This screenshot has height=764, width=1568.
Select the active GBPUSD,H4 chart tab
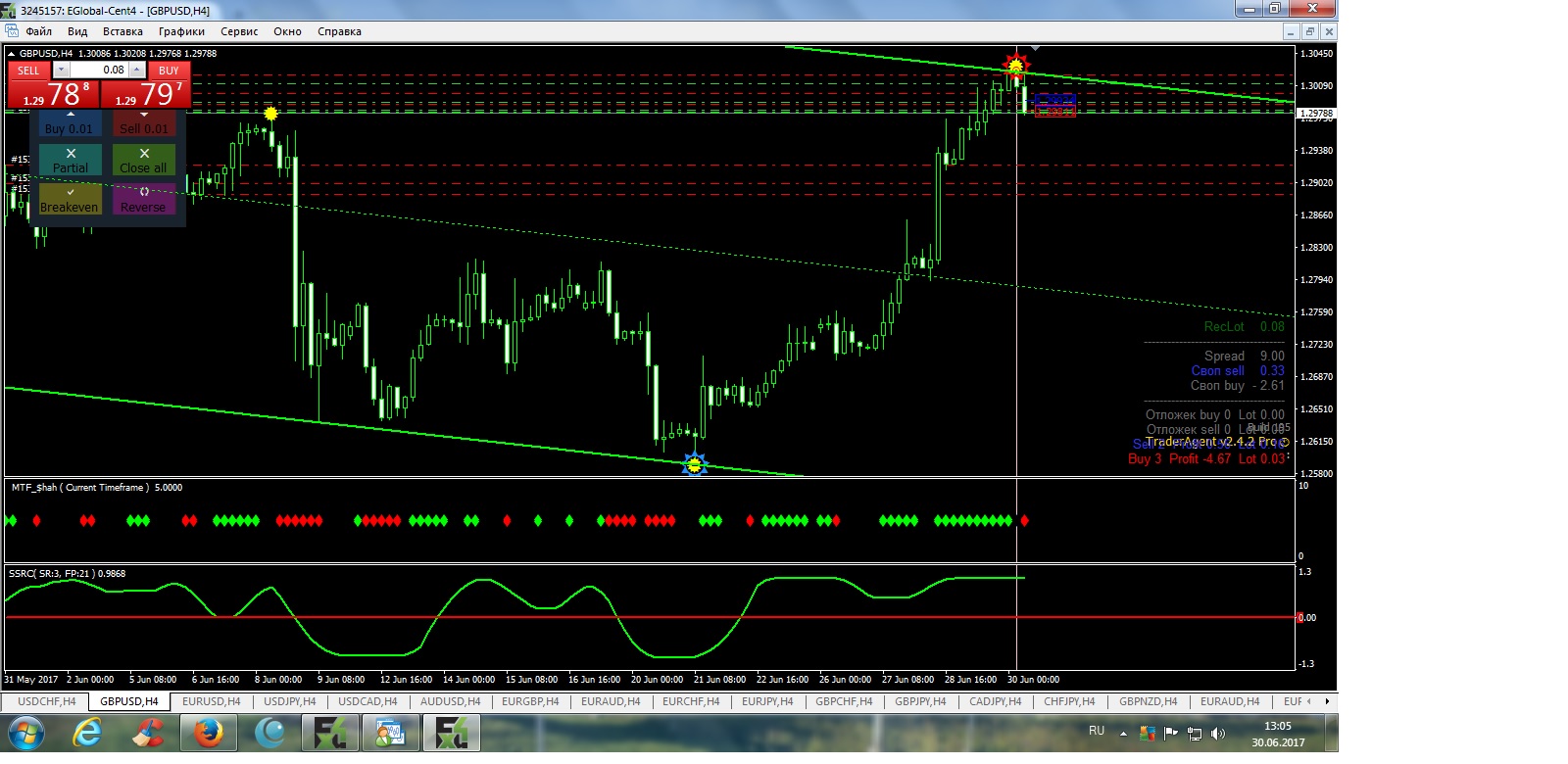tap(128, 701)
